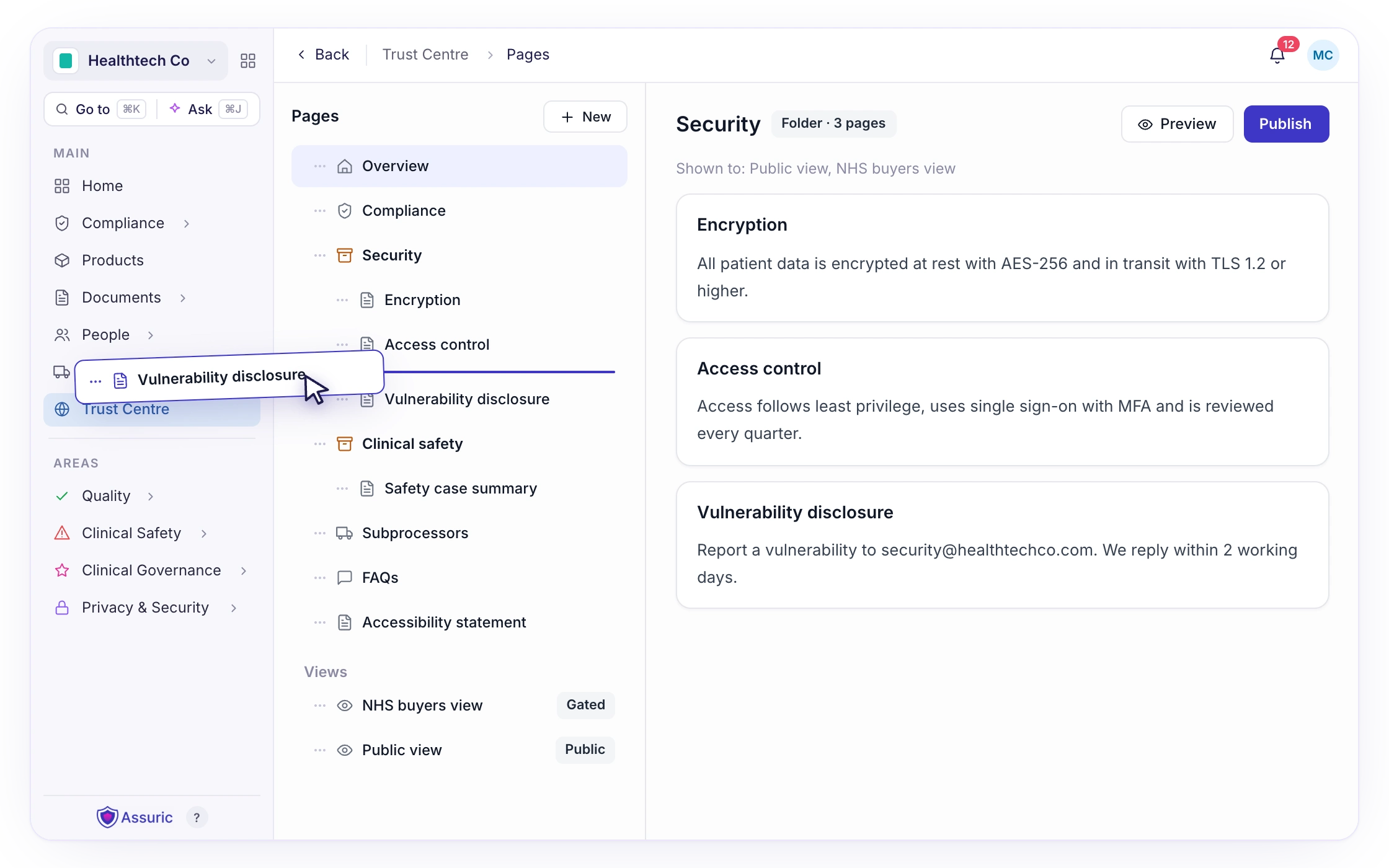This screenshot has height=868, width=1389.
Task: Open the options dots for Encryption page
Action: point(342,300)
